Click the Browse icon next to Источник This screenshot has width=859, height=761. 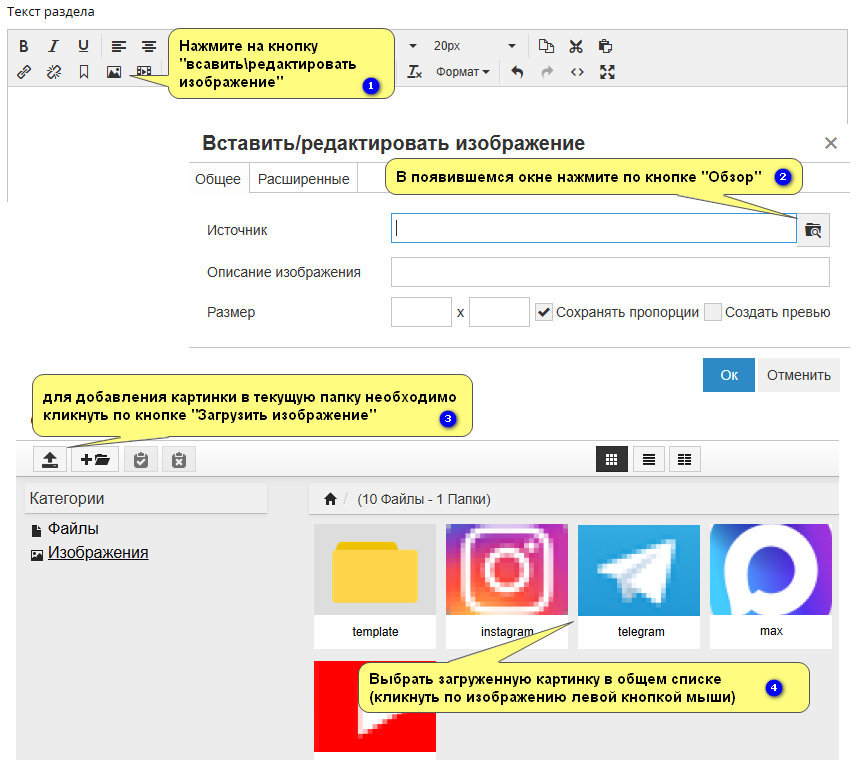click(814, 229)
